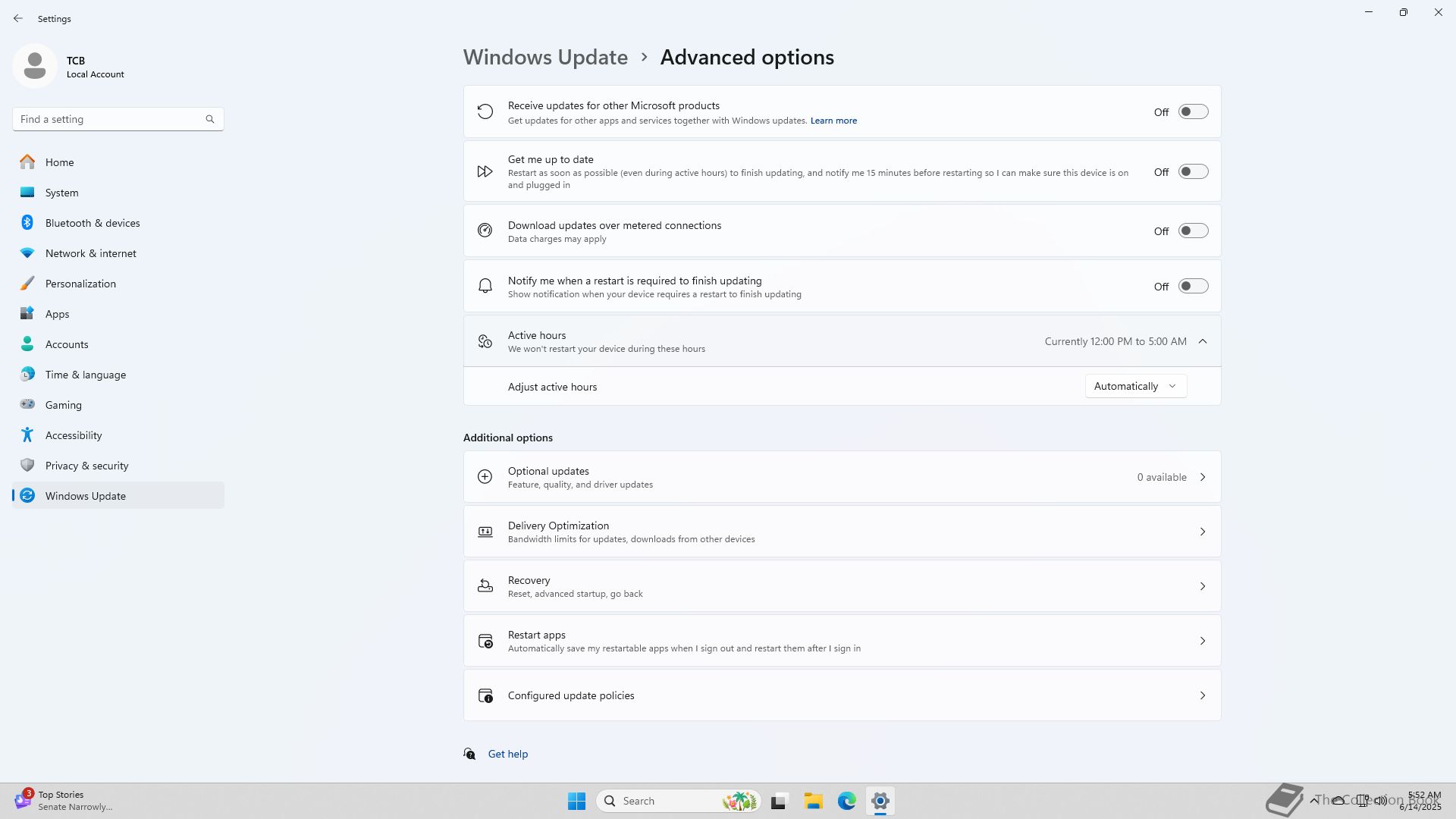Click the Windows Start button
1456x819 pixels.
(576, 801)
